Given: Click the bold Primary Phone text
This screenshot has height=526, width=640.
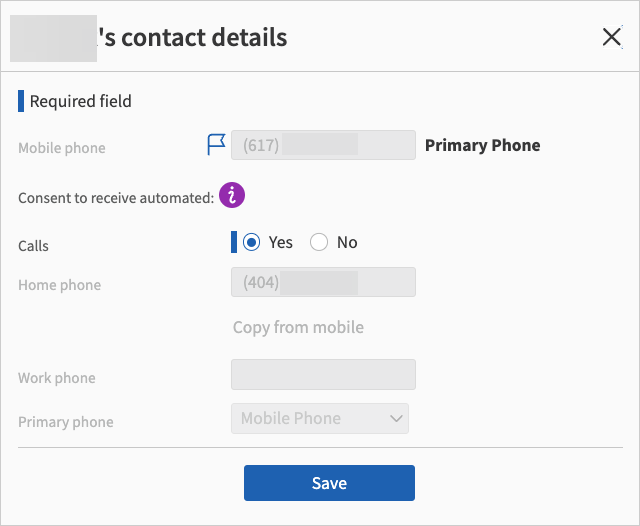Looking at the screenshot, I should [x=482, y=145].
